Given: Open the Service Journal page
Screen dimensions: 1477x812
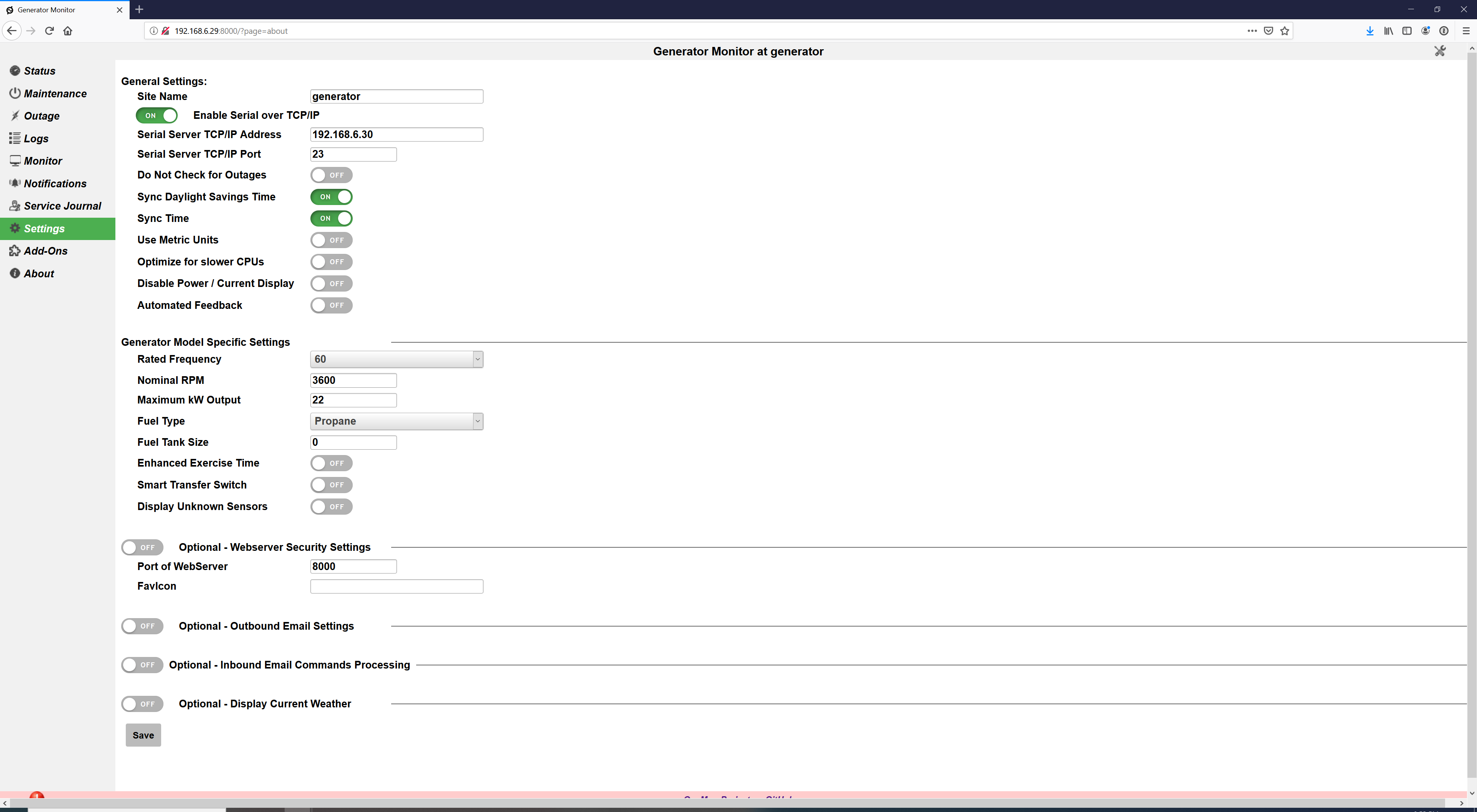Looking at the screenshot, I should (x=57, y=206).
